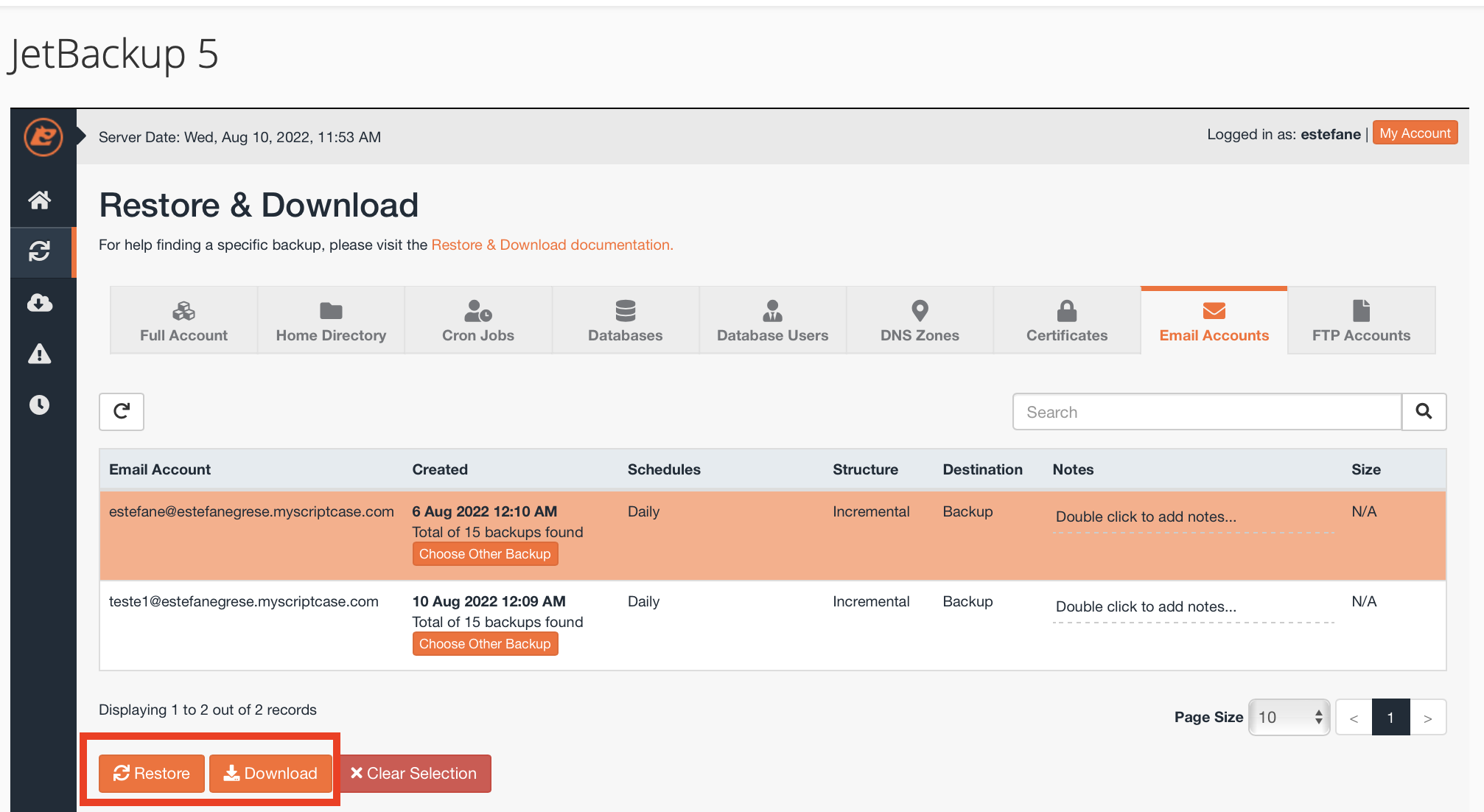Click the Download button
Screen dimensions: 1484x812
pyautogui.click(x=270, y=773)
